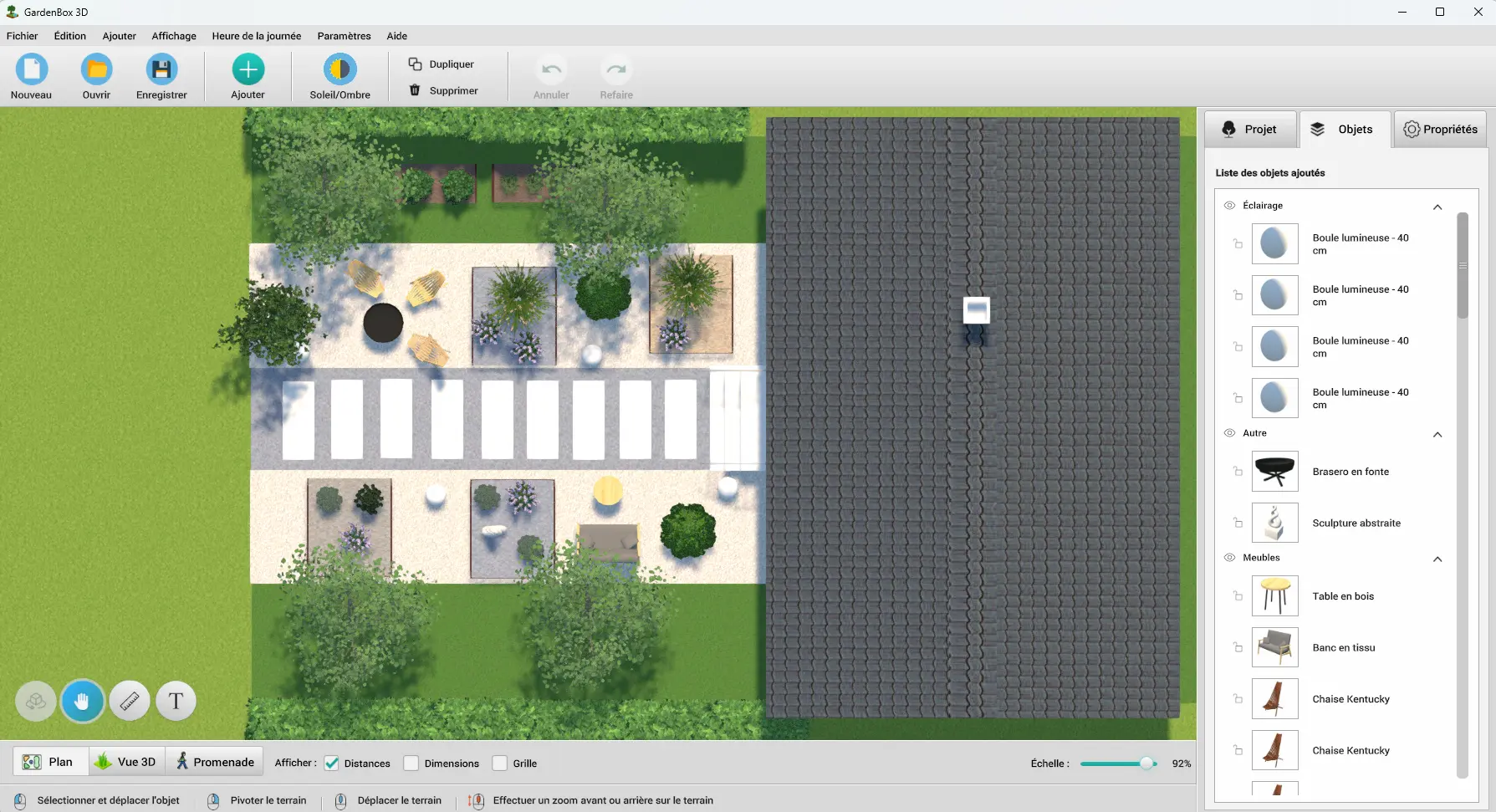Collapse the Autre group chevron
Screen dimensions: 1496x812
pyautogui.click(x=1437, y=434)
